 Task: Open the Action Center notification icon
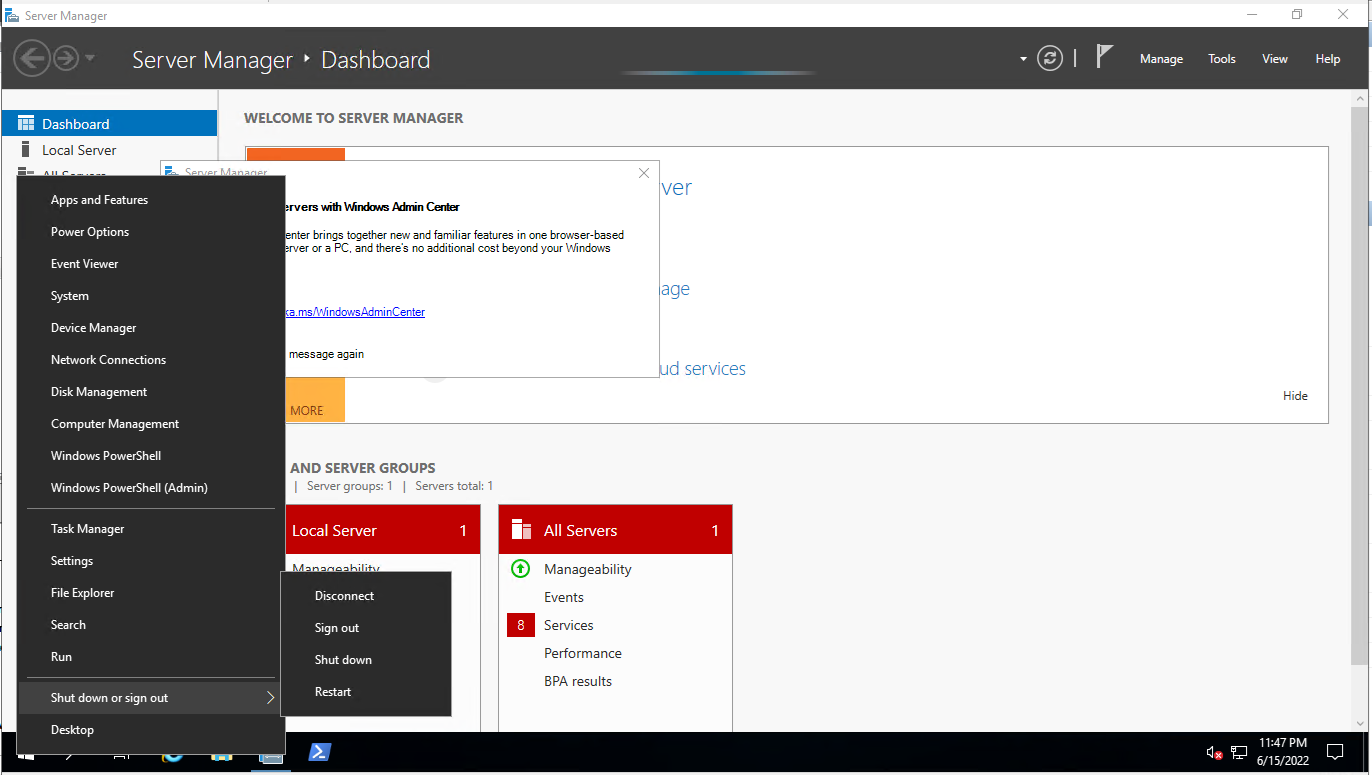1334,752
